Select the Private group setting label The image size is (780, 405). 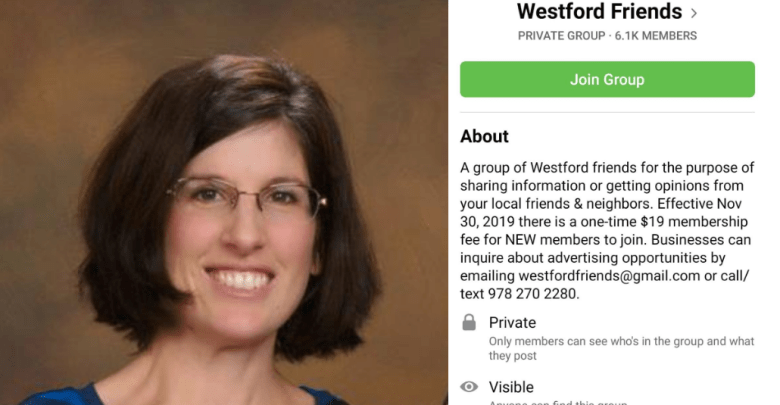[512, 322]
